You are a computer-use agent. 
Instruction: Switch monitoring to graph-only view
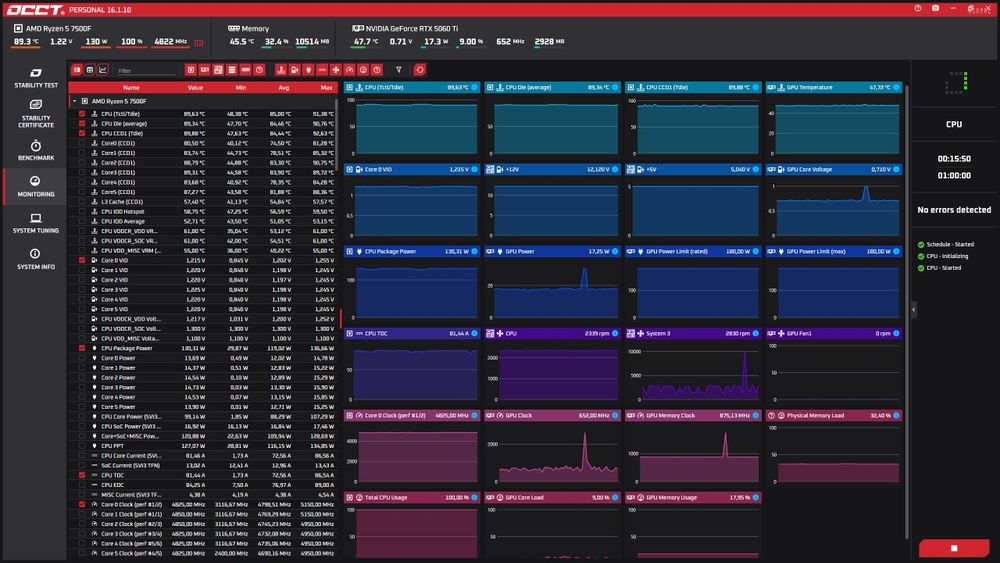tap(103, 69)
